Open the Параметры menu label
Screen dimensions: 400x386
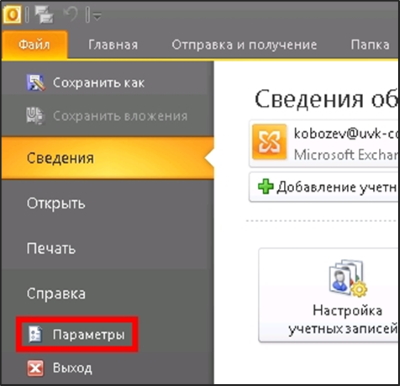89,335
